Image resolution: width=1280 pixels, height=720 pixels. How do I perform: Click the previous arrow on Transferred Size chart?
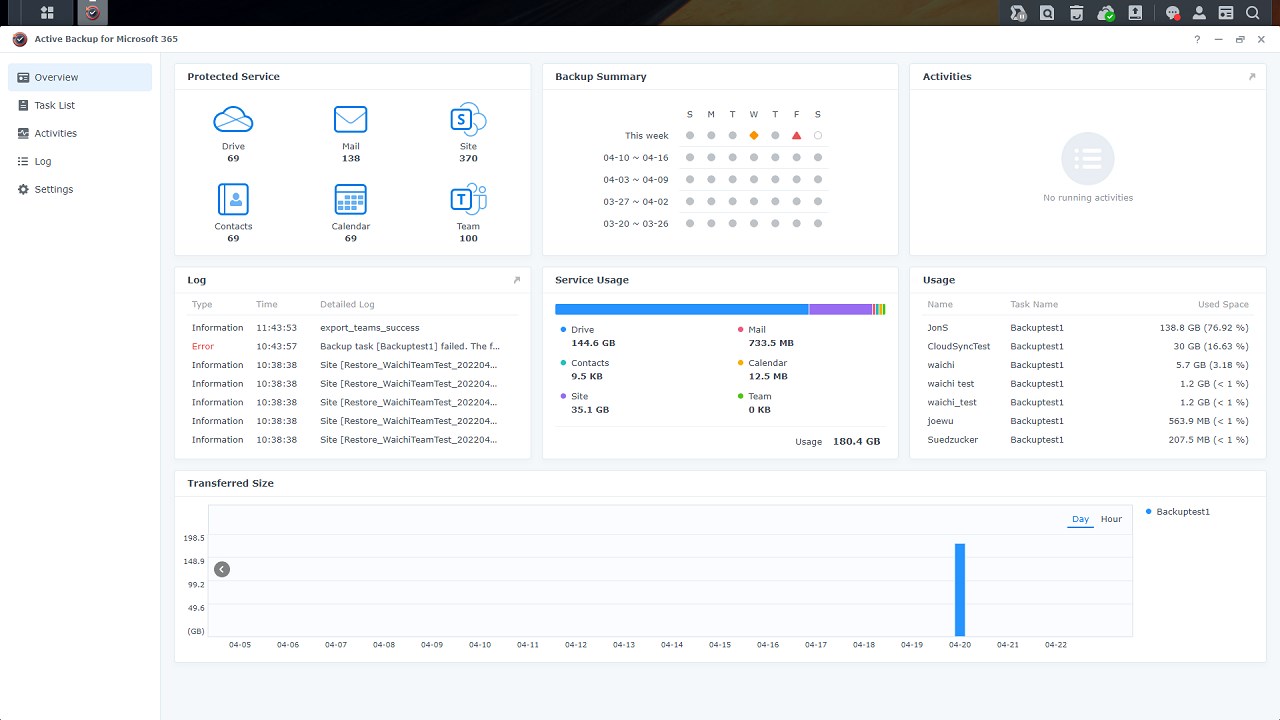222,569
